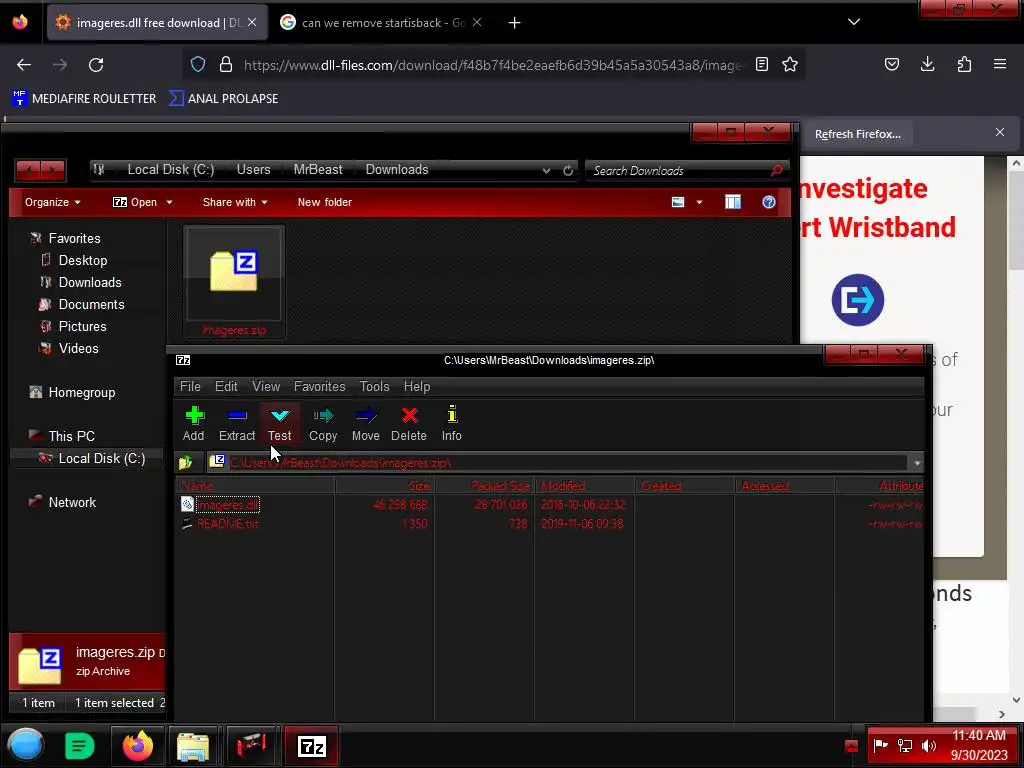The image size is (1024, 768).
Task: Switch to the startisback Google tab
Action: [x=381, y=23]
